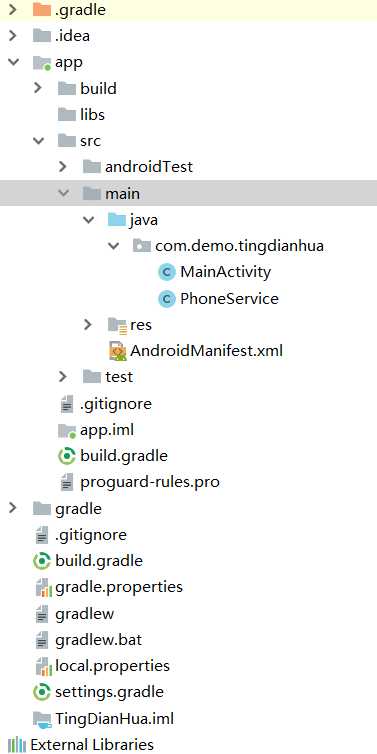
Task: Click the MainActivity class icon
Action: click(x=166, y=273)
